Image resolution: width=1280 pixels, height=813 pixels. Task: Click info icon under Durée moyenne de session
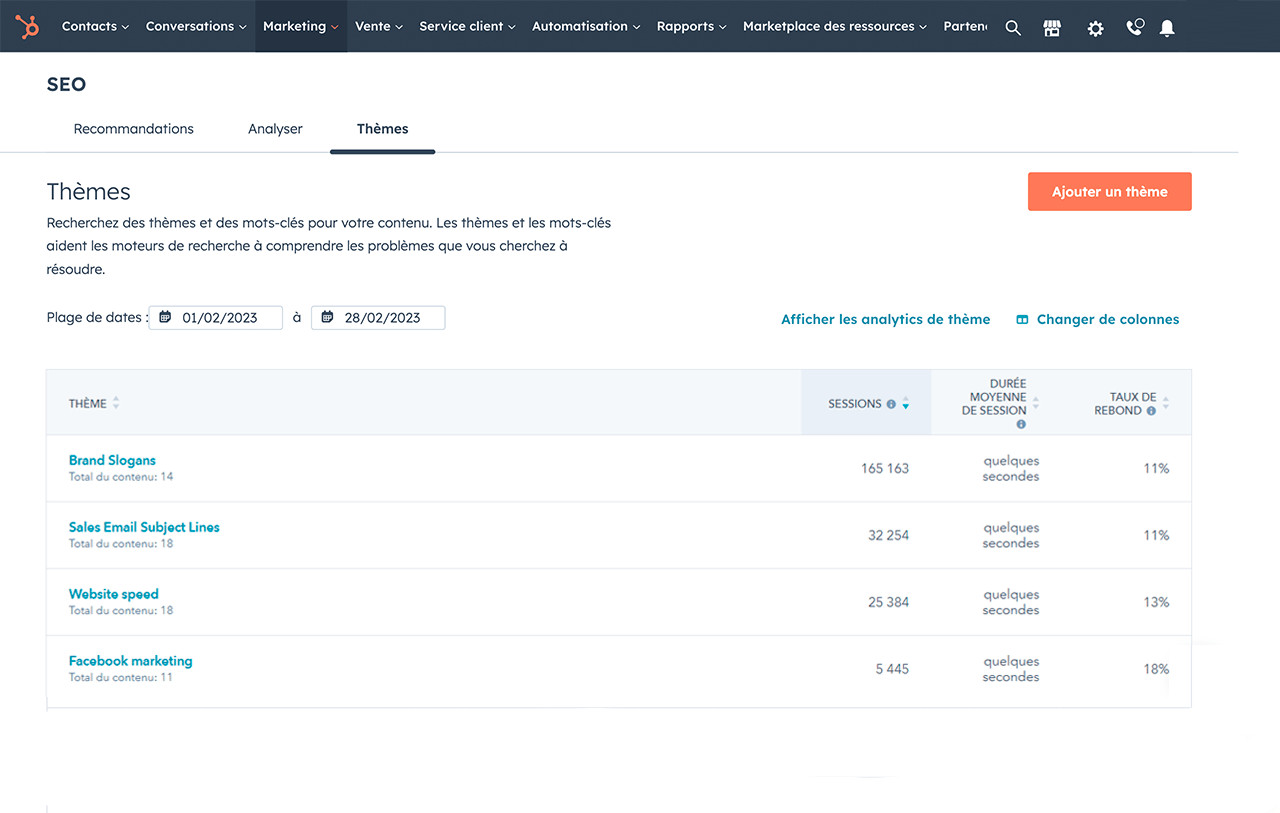1021,424
